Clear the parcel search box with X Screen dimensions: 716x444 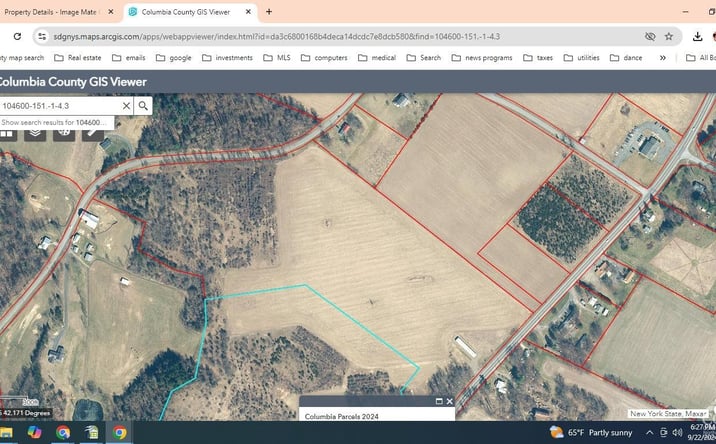click(x=126, y=106)
